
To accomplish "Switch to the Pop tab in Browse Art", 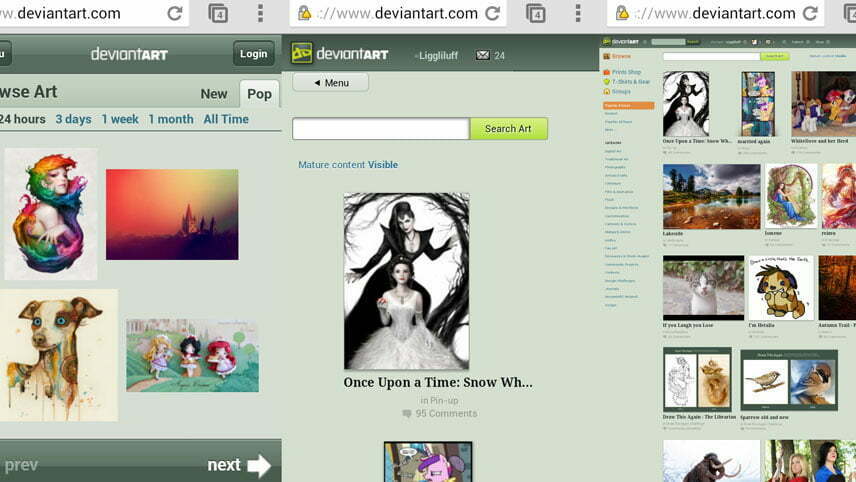I will 259,94.
